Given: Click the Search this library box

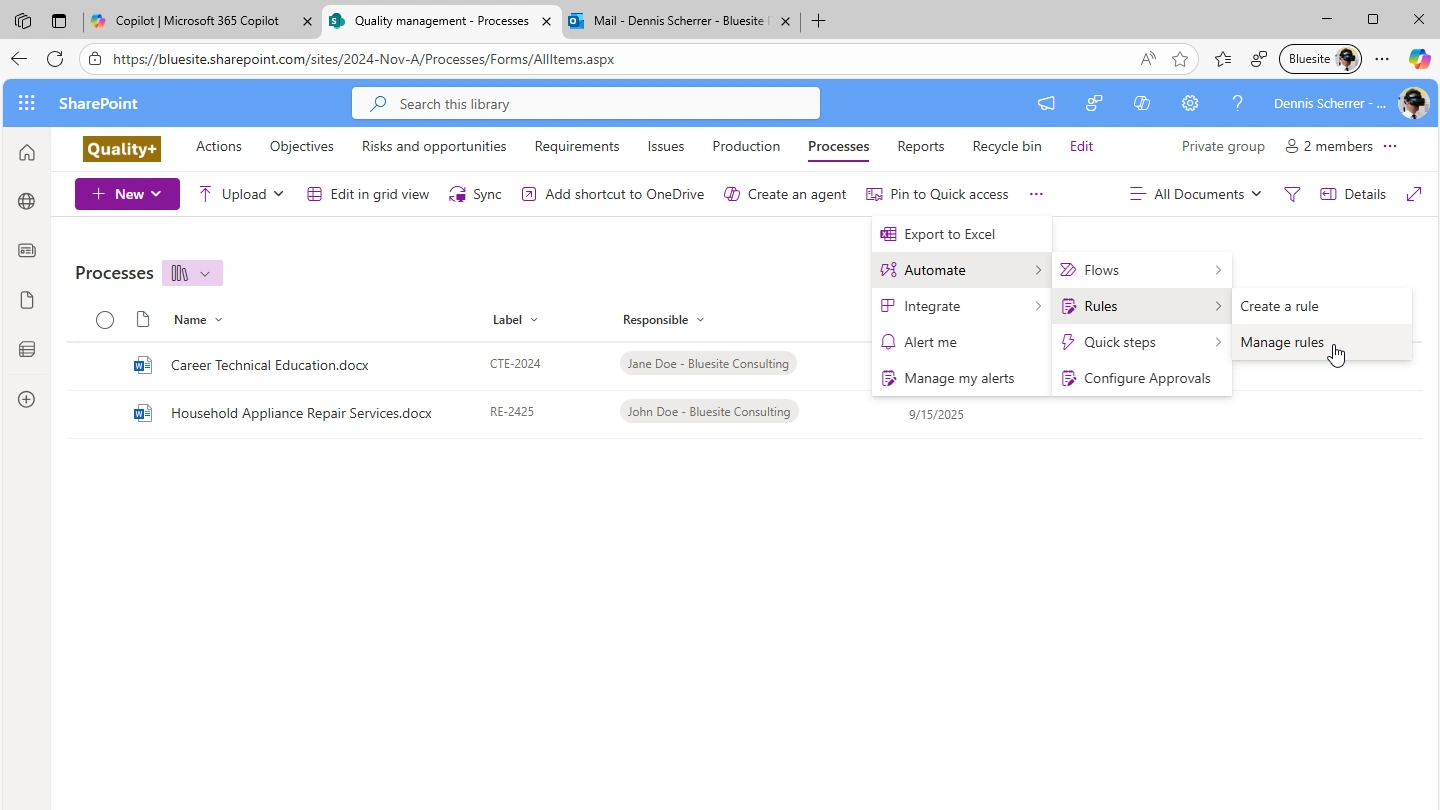Looking at the screenshot, I should tap(586, 103).
